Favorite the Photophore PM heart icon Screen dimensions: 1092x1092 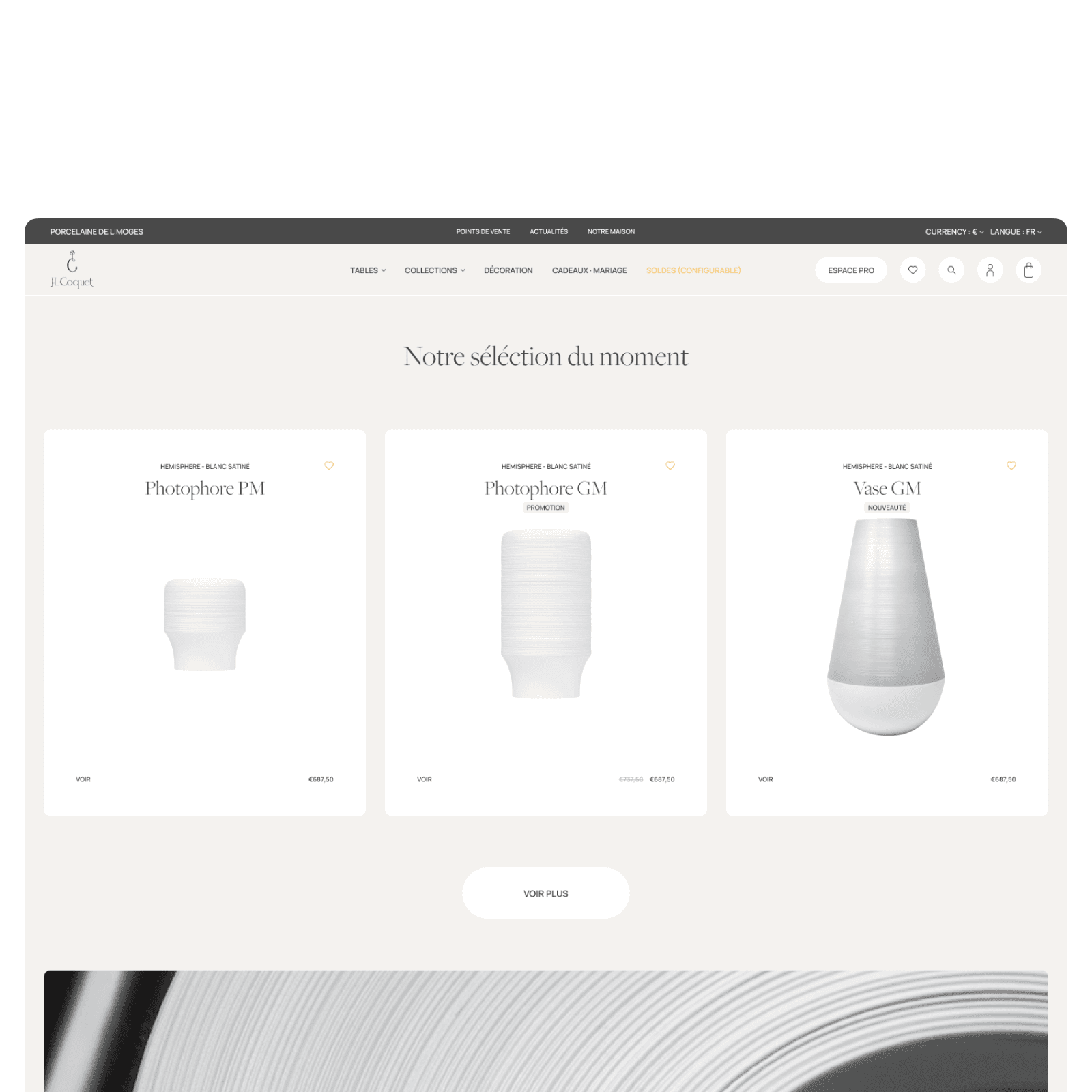tap(329, 465)
